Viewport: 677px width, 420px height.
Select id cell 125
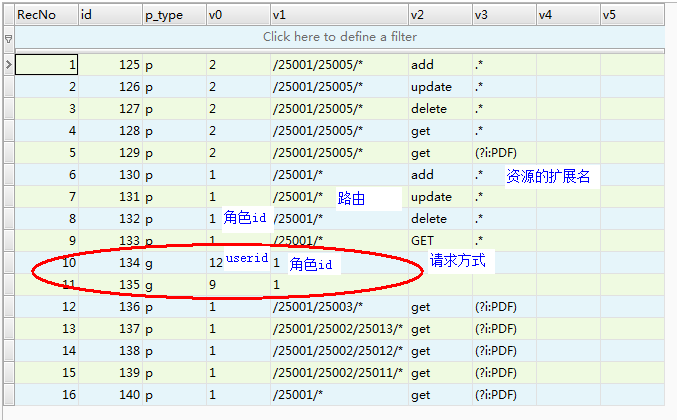coord(111,65)
